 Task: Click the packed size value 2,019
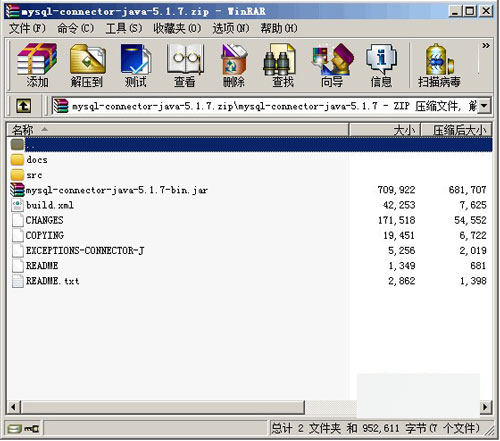[473, 251]
